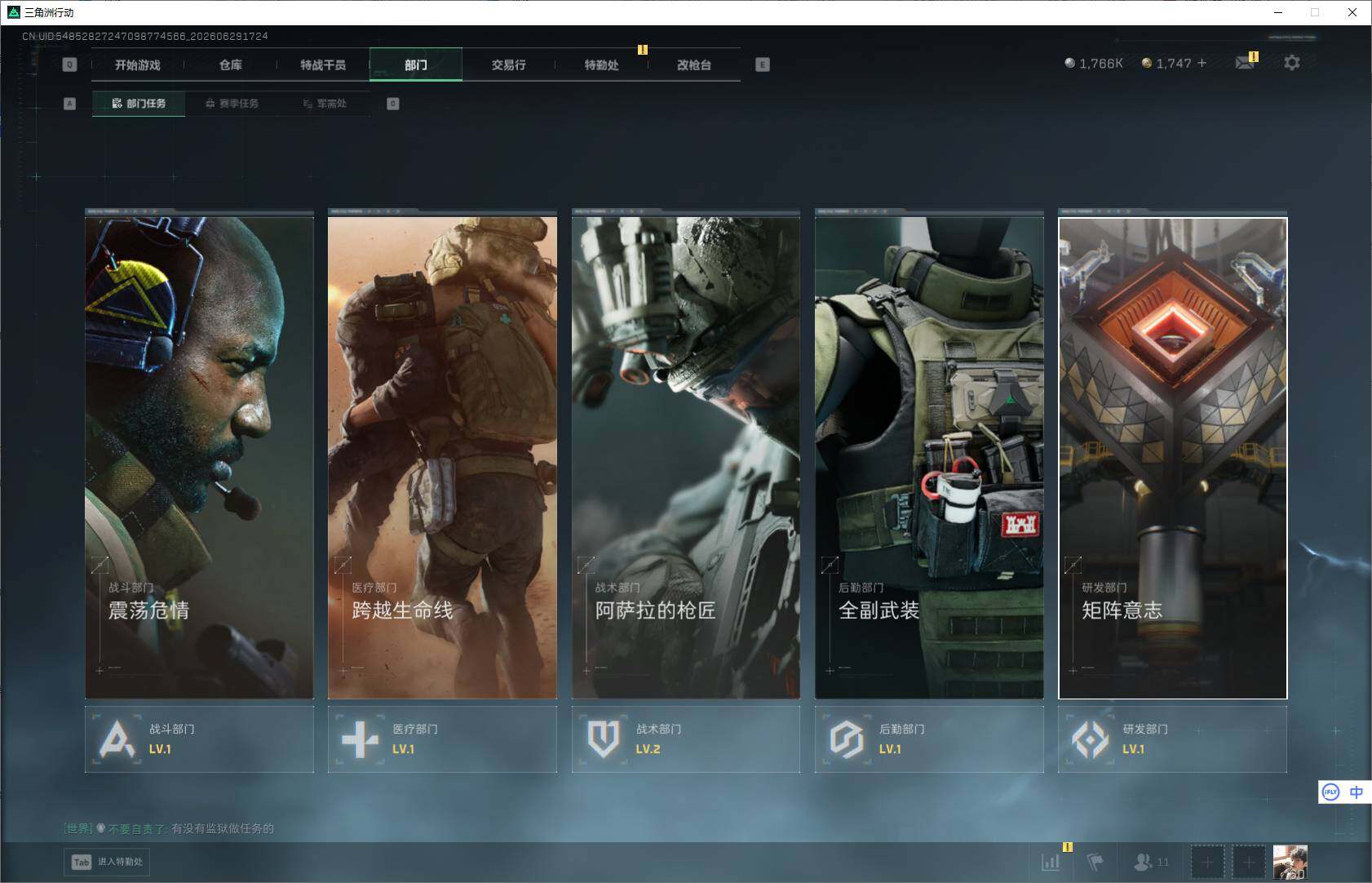The width and height of the screenshot is (1372, 883).
Task: Open the player avatar portrait
Action: coord(1290,862)
